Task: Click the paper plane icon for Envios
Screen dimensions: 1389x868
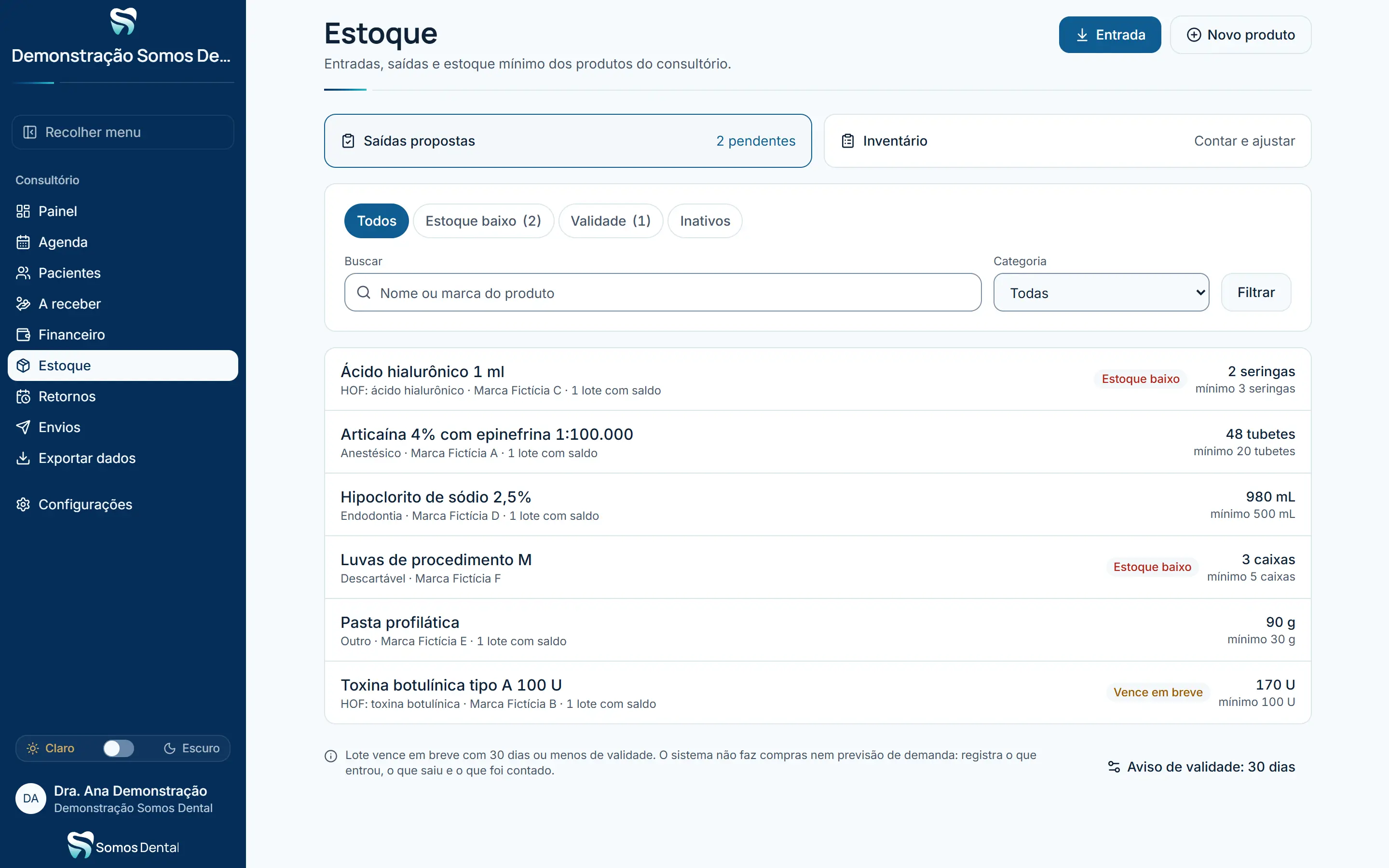Action: (23, 427)
